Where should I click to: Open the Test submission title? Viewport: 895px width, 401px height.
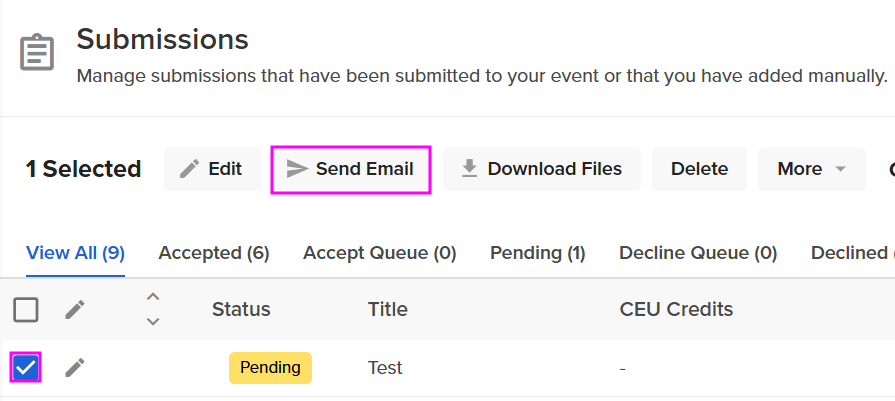pyautogui.click(x=385, y=368)
